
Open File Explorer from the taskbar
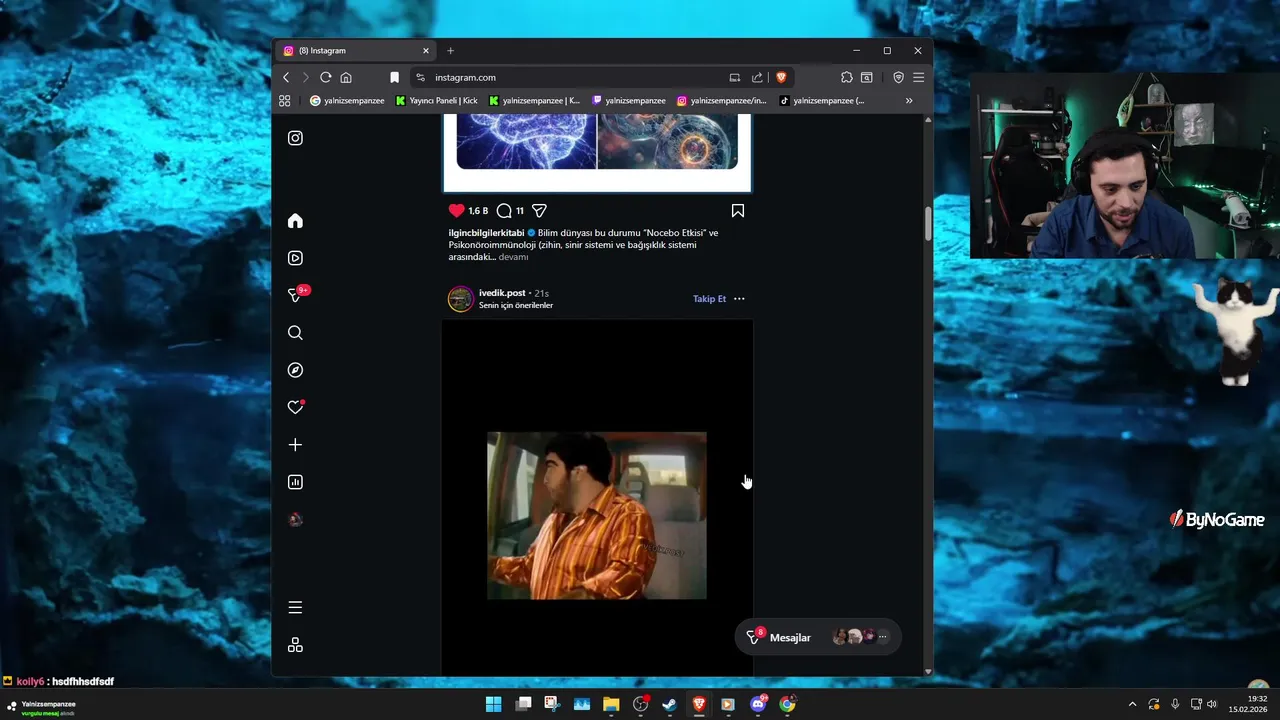(x=611, y=704)
